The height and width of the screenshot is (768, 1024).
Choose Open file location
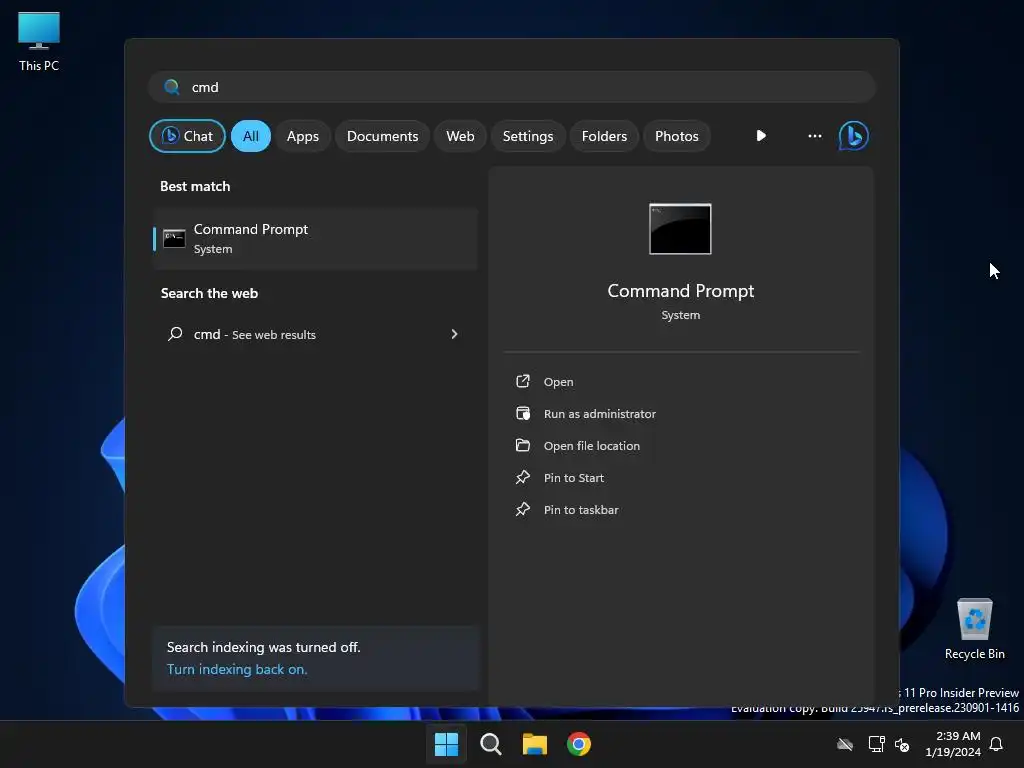pyautogui.click(x=592, y=446)
